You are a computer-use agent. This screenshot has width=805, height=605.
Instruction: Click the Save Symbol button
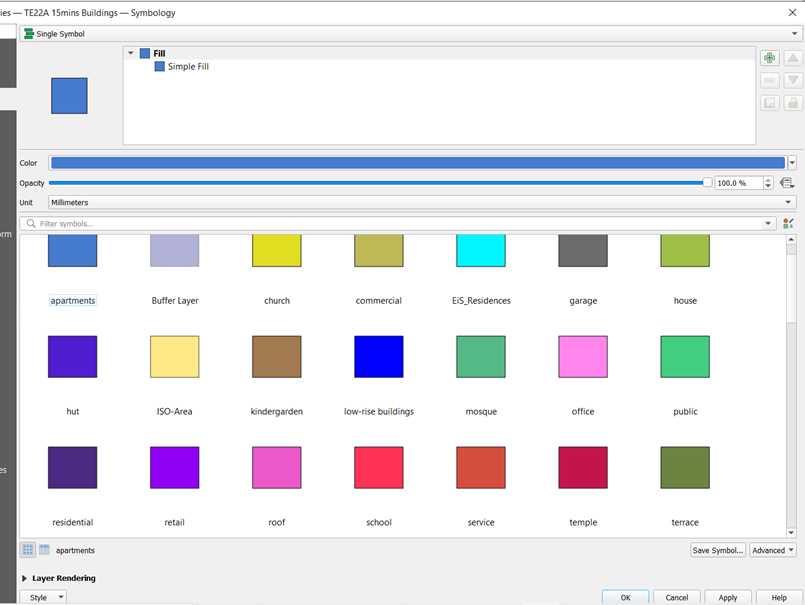(718, 550)
